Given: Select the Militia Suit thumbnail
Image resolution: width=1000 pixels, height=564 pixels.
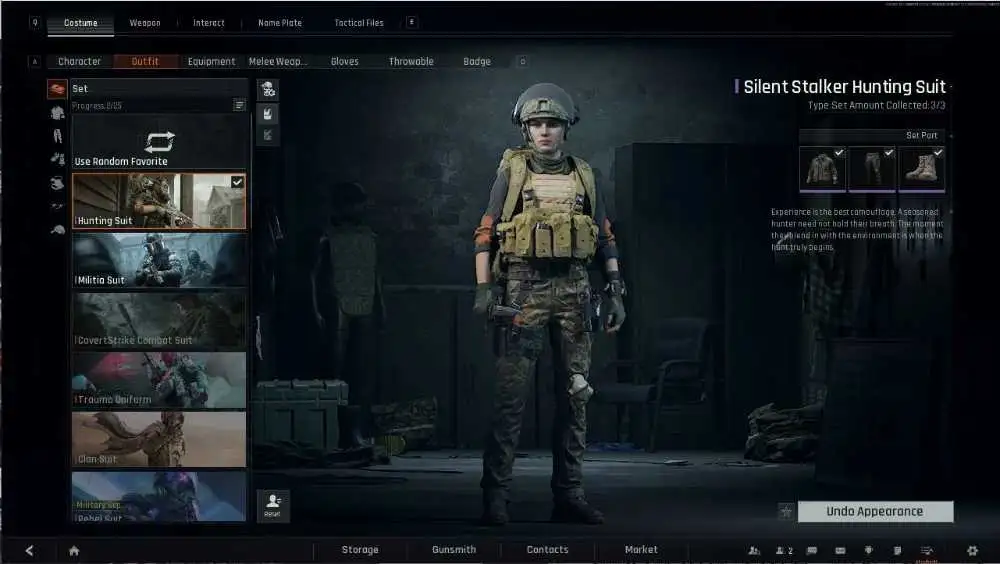Looking at the screenshot, I should 159,260.
